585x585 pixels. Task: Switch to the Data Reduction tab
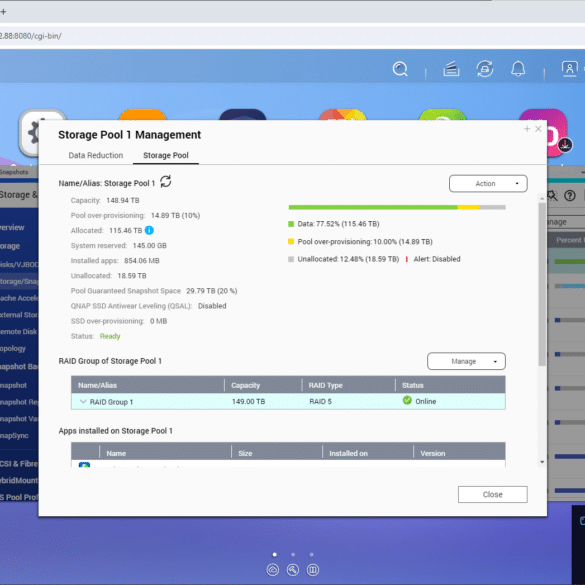96,155
